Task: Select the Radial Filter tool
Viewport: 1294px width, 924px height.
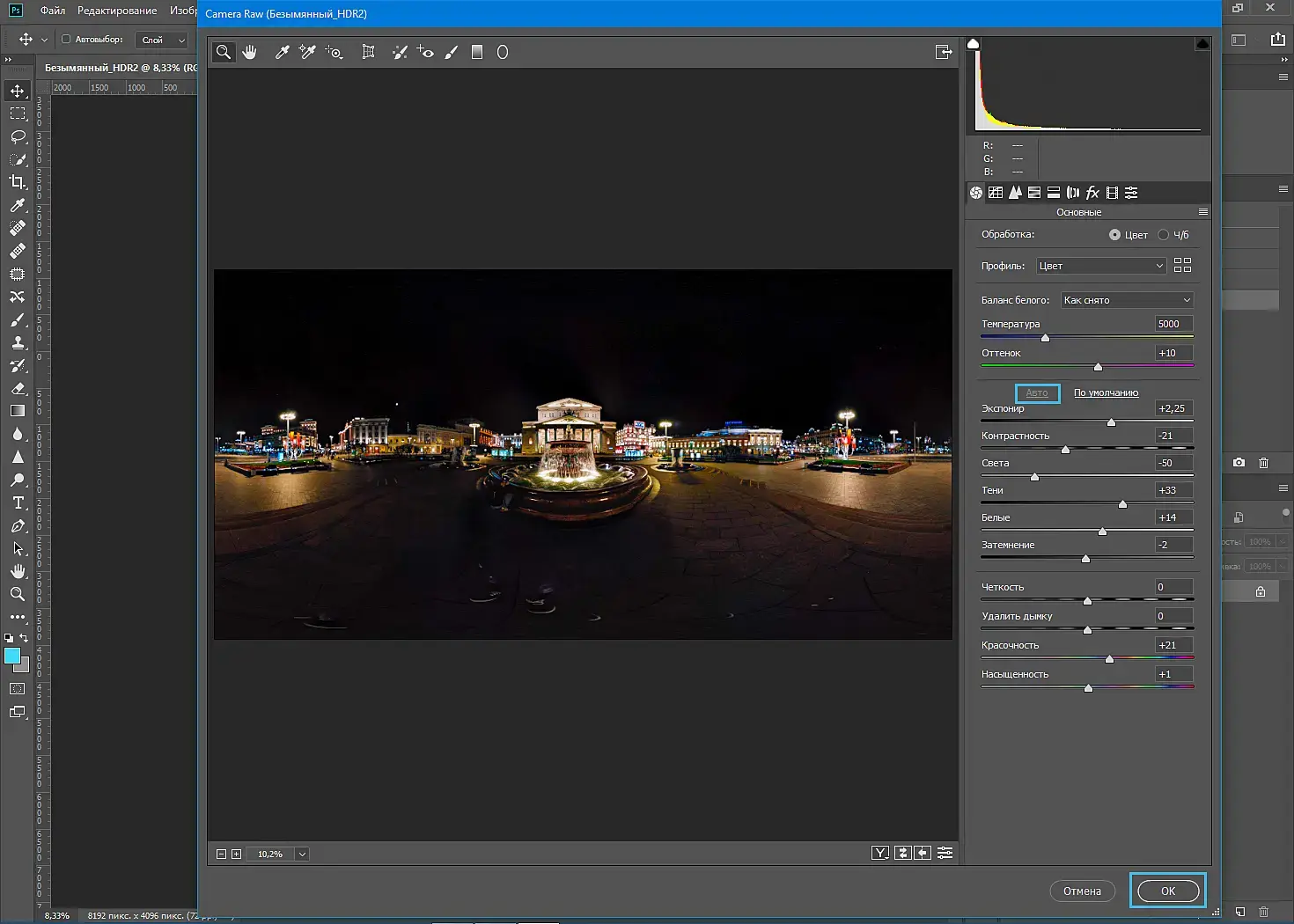Action: 503,52
